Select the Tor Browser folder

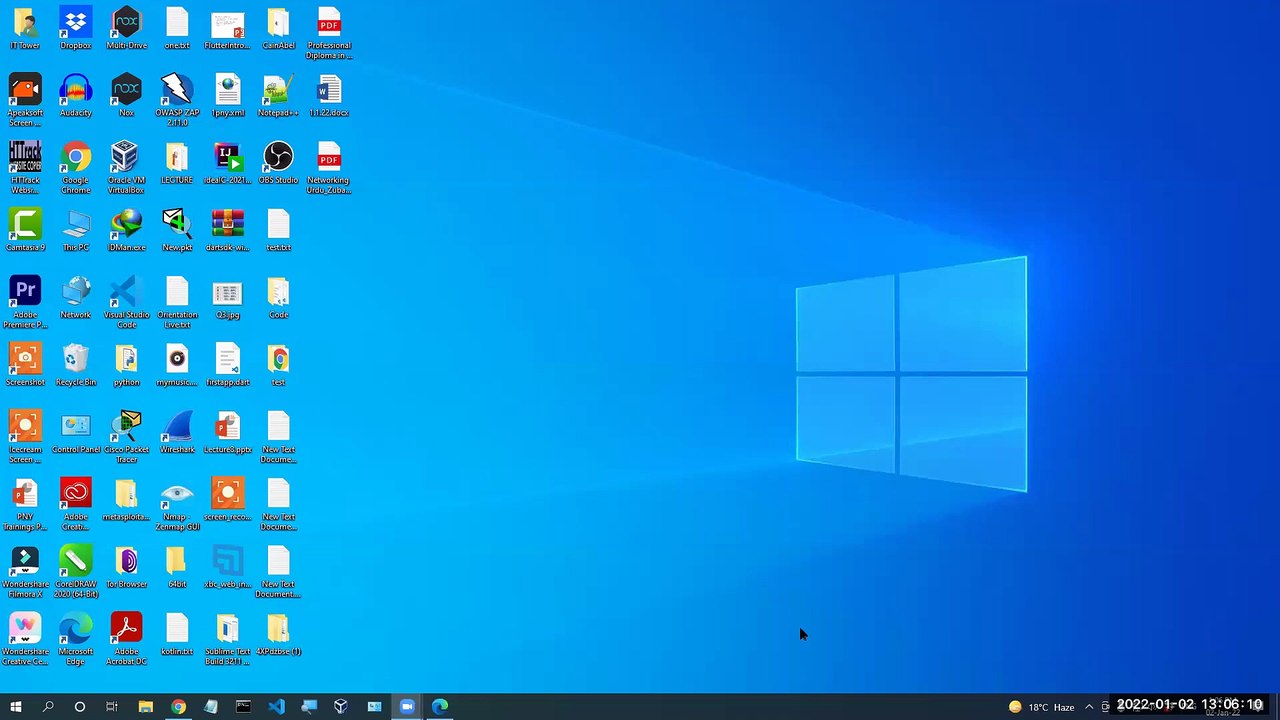[126, 567]
